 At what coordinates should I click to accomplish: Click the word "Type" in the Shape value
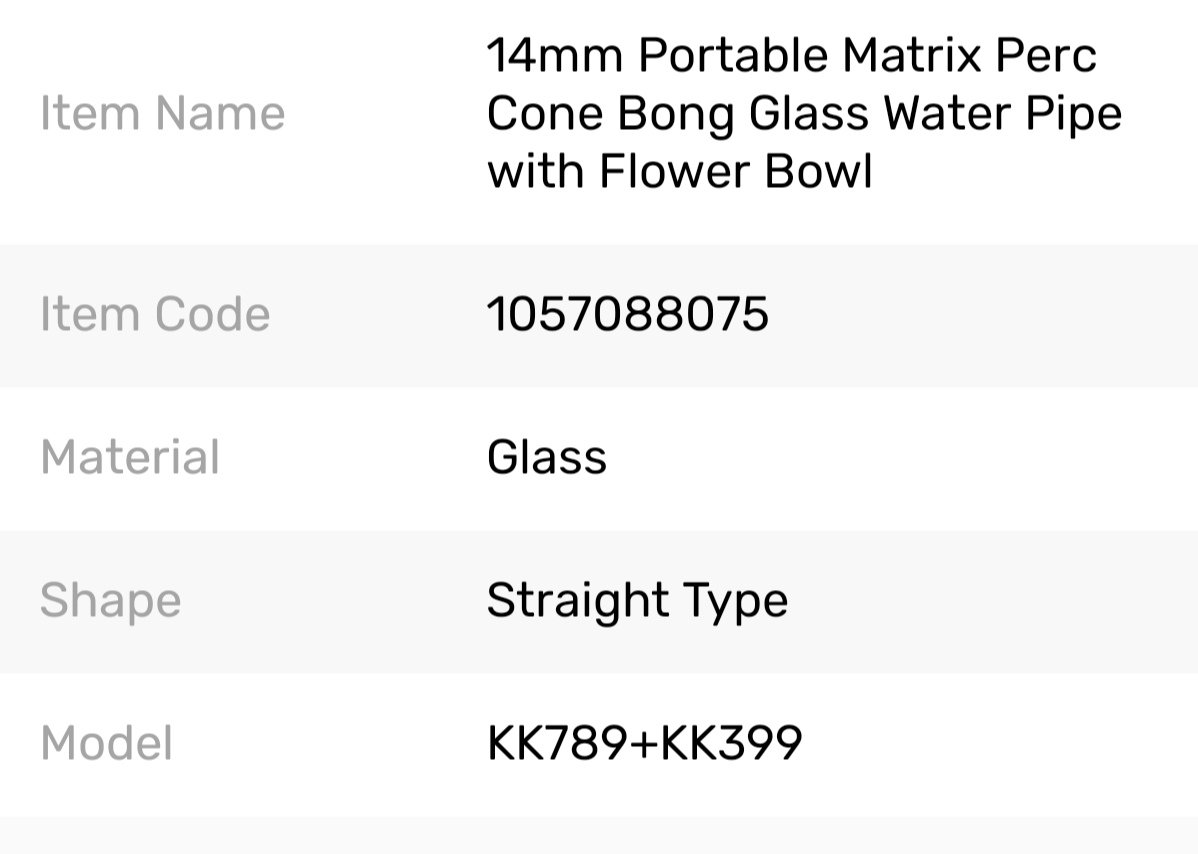[x=736, y=601]
